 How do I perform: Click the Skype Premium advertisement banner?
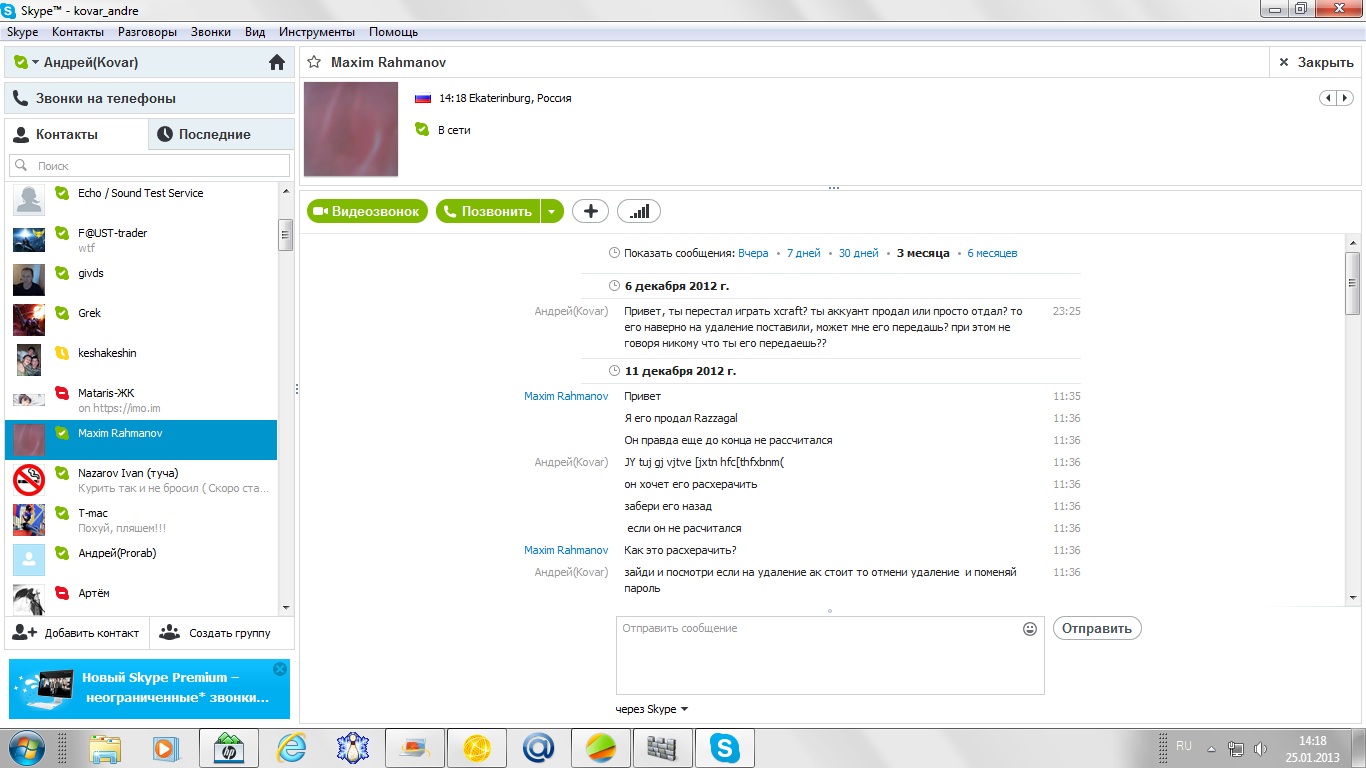point(149,688)
